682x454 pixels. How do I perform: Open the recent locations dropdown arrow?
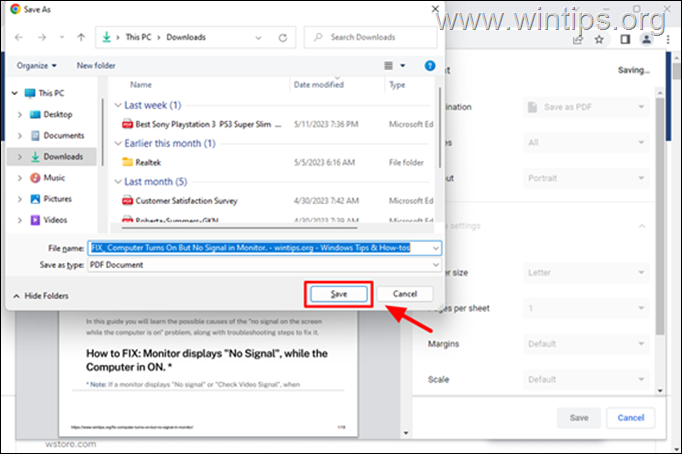point(62,37)
